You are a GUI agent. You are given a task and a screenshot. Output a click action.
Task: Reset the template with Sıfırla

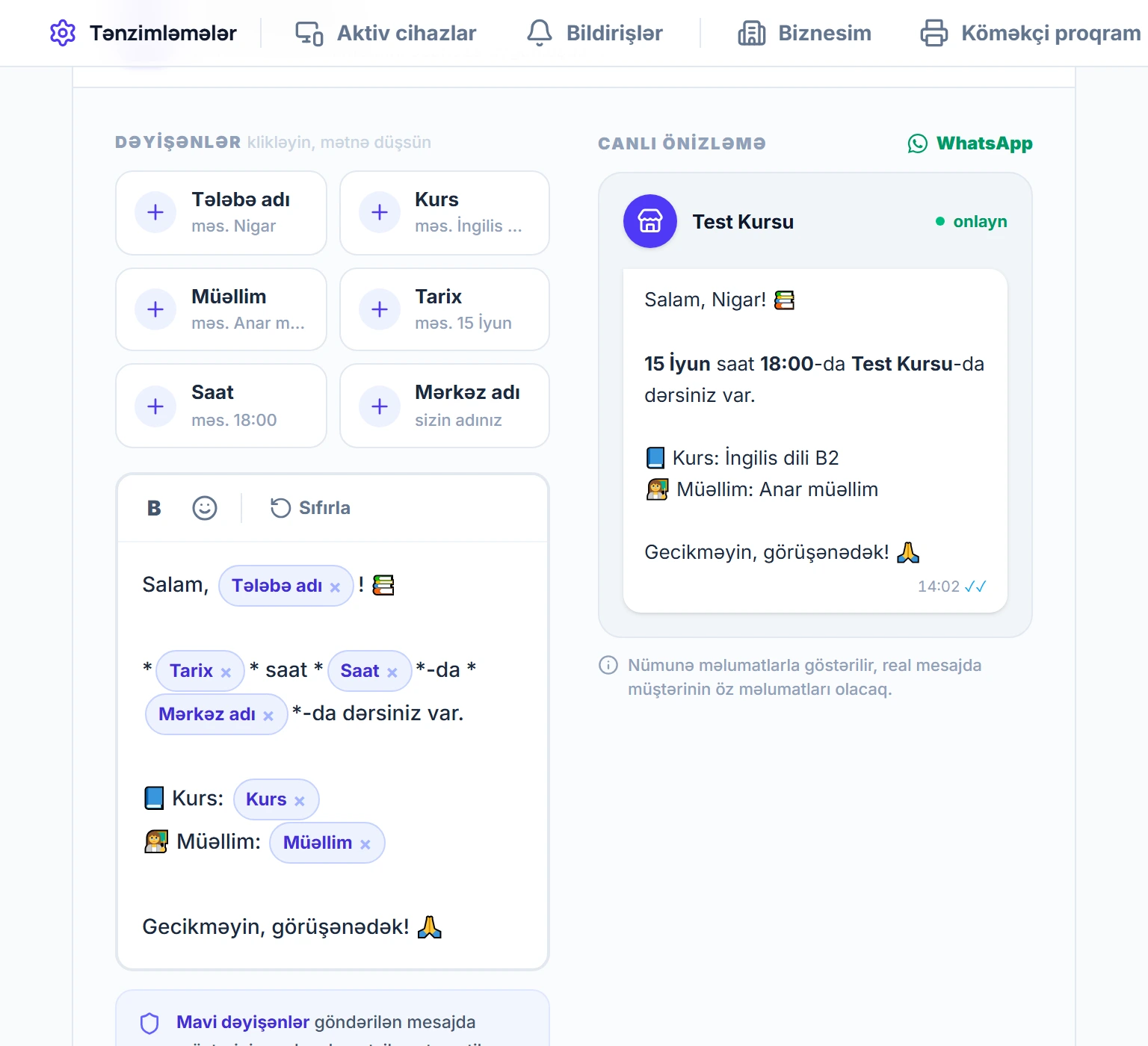pos(310,508)
